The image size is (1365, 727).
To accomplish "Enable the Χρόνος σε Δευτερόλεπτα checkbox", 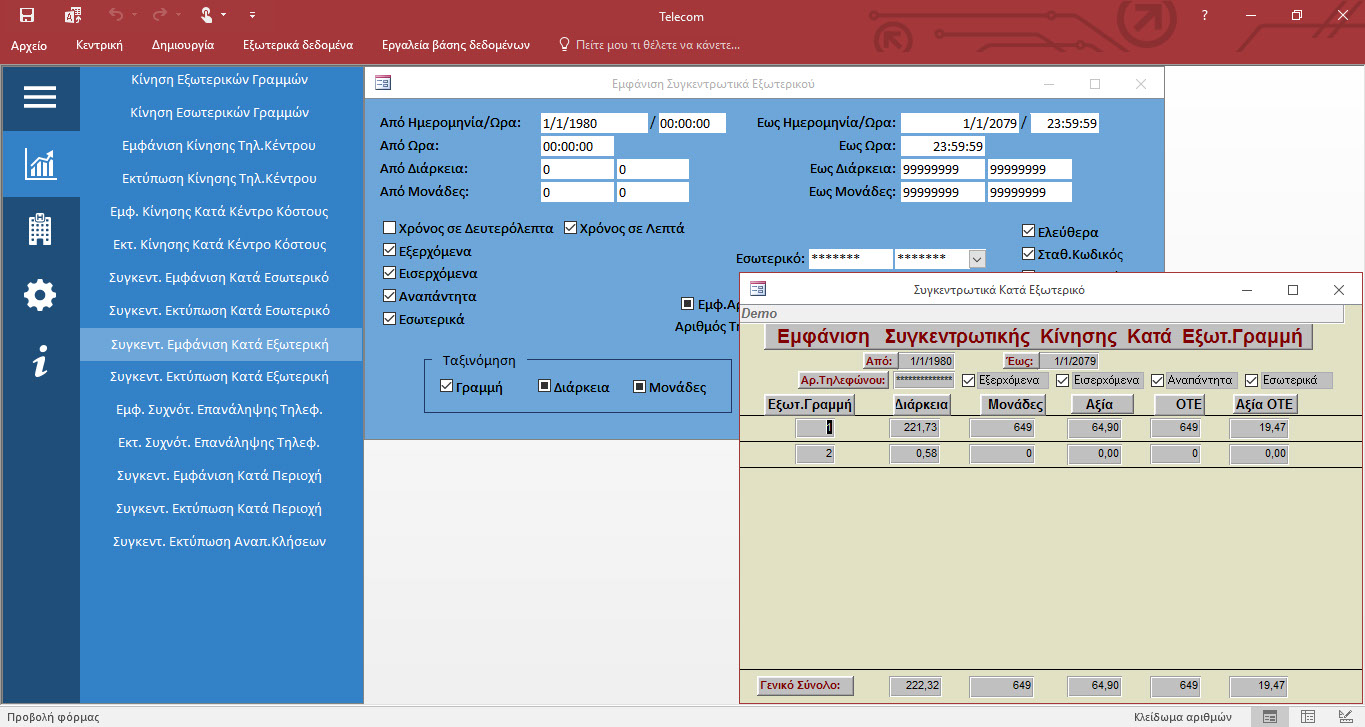I will click(390, 228).
